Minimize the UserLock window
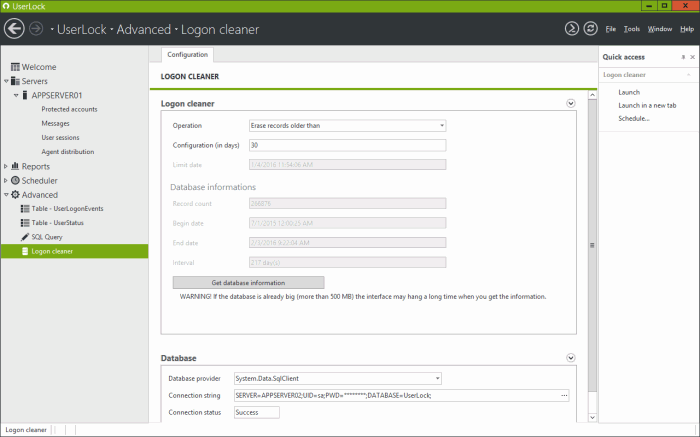This screenshot has width=700, height=437. pos(649,6)
